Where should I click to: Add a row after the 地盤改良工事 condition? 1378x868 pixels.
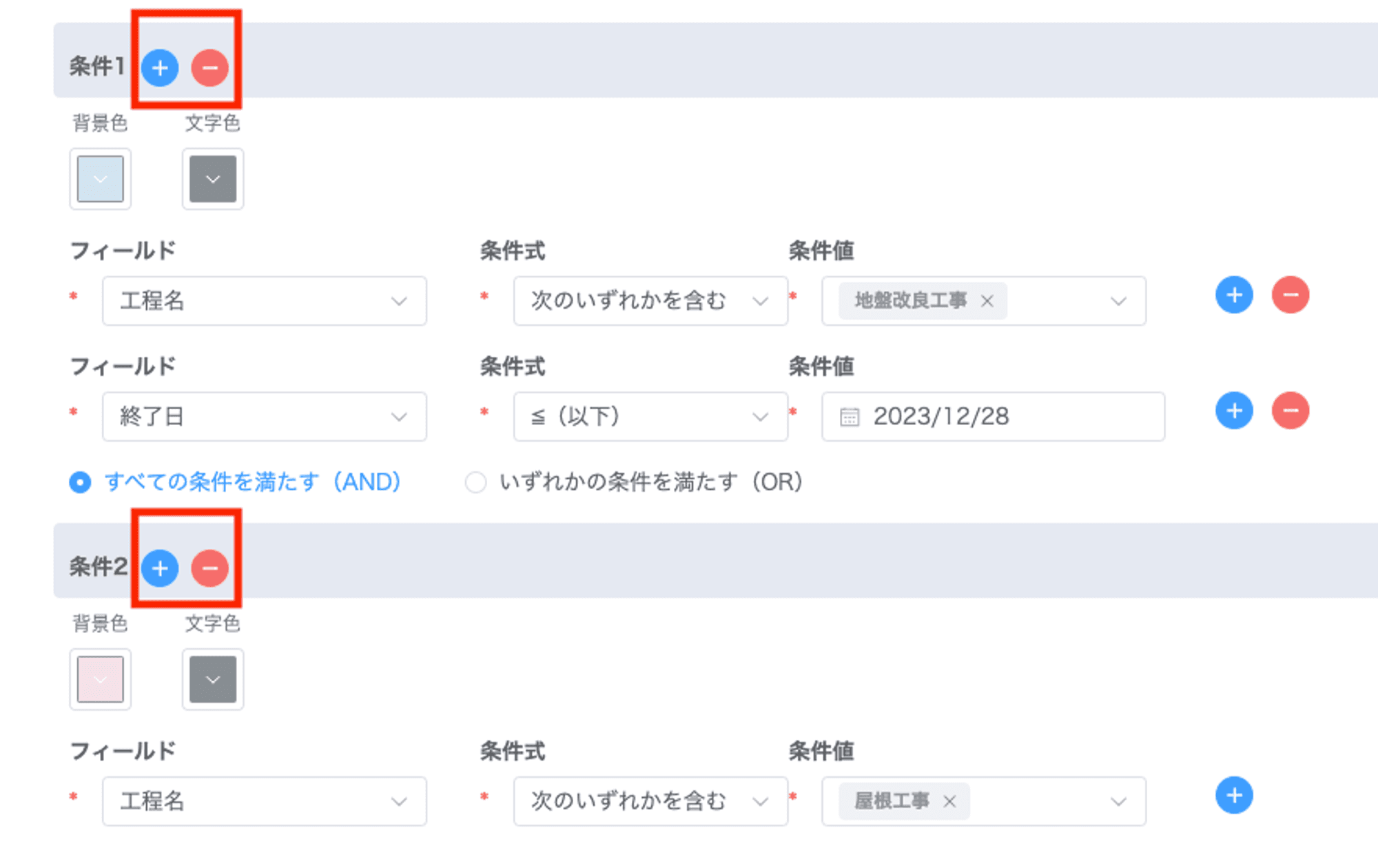1234,296
